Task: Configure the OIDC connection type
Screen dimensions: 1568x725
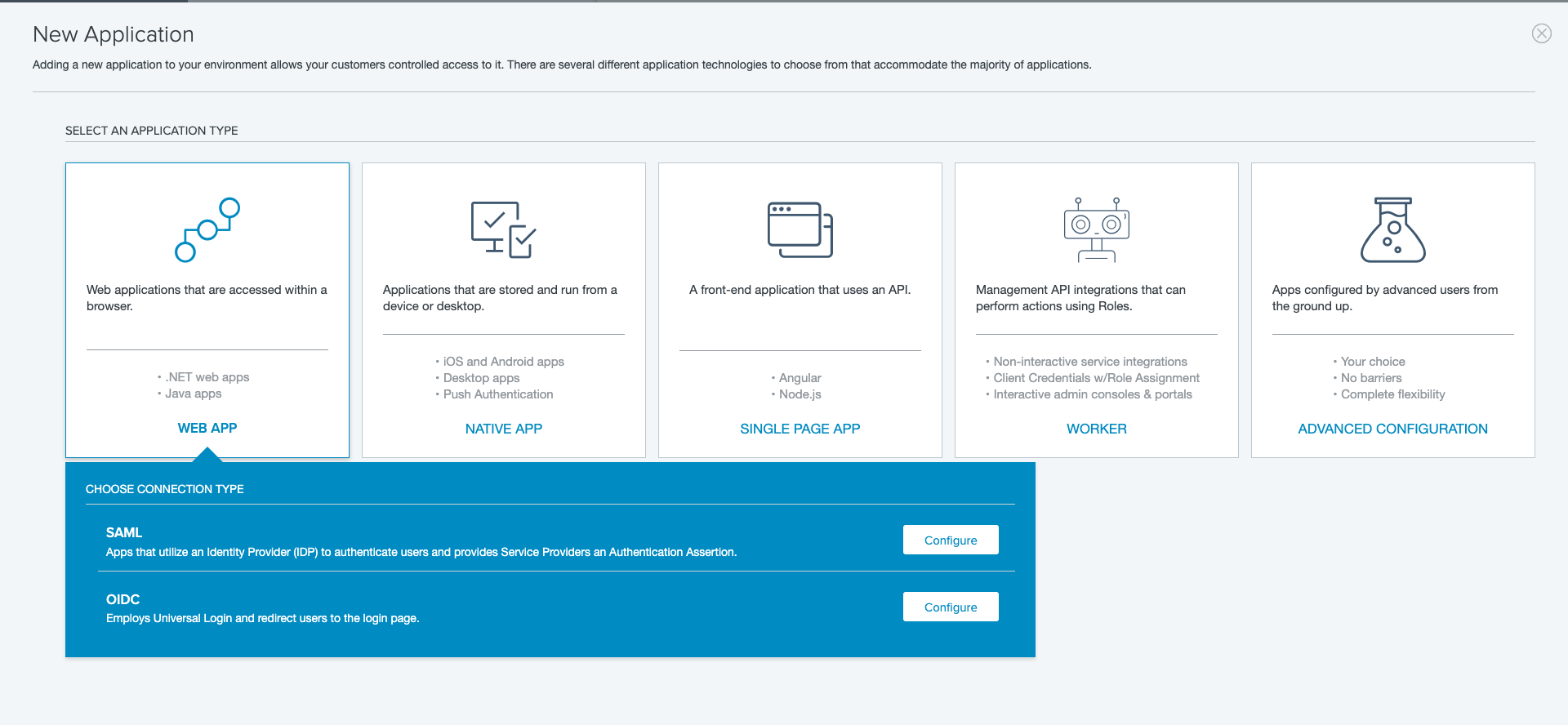Action: pyautogui.click(x=951, y=607)
